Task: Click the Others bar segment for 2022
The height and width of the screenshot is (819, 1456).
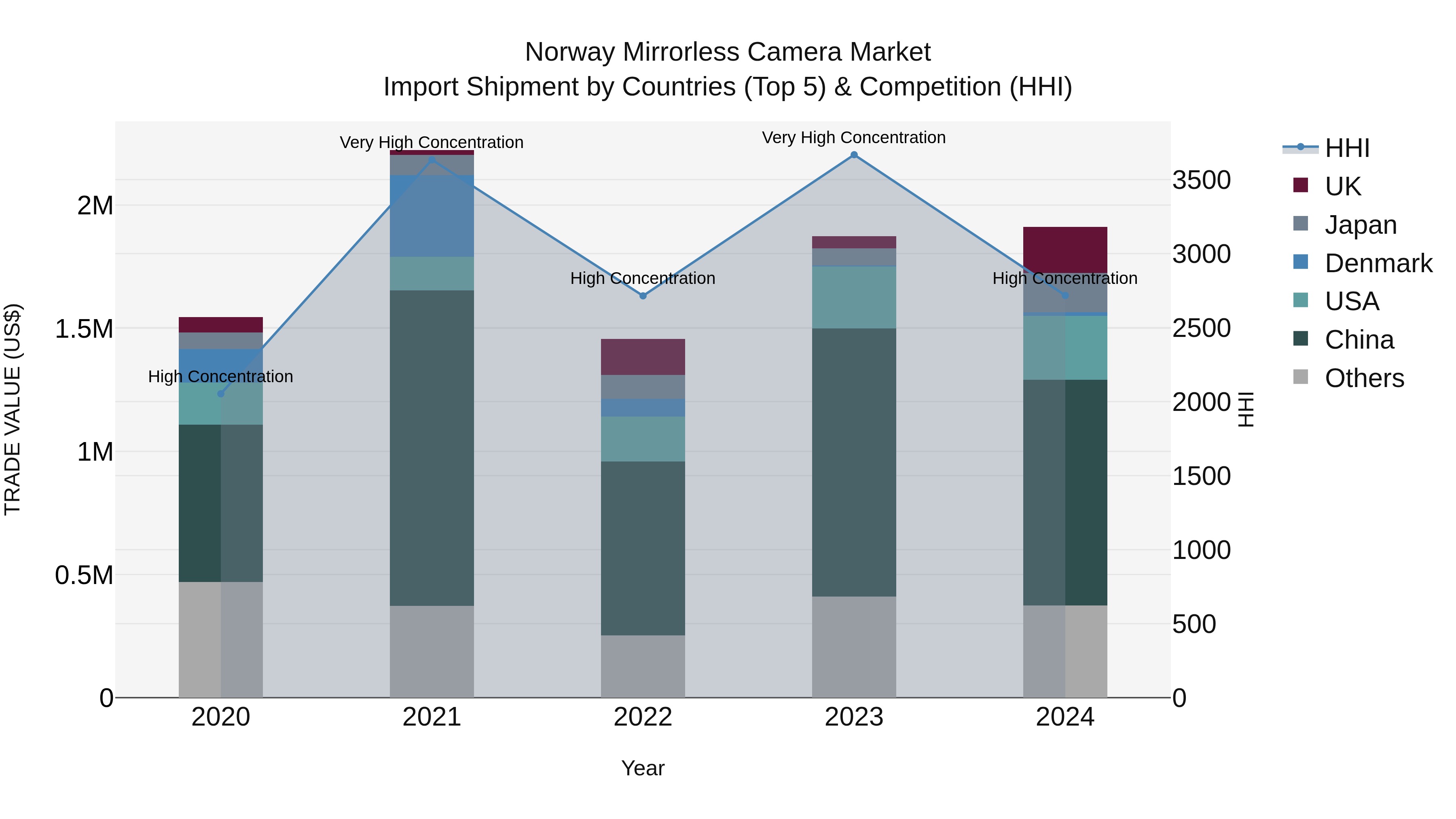Action: [x=643, y=667]
